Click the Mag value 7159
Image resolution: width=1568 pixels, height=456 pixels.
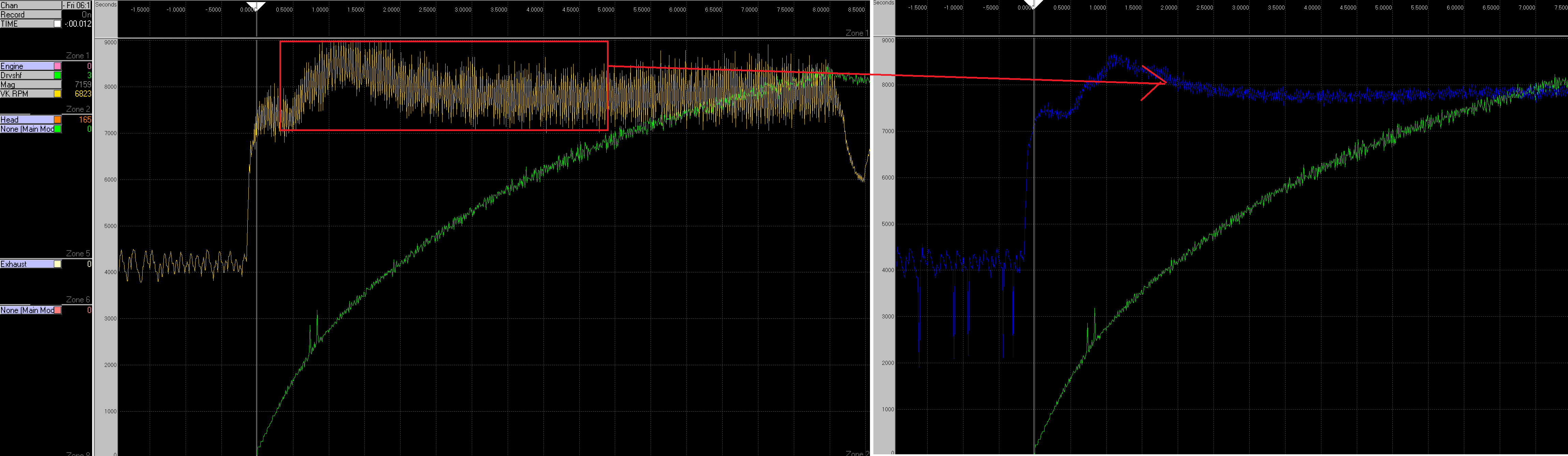[x=83, y=85]
